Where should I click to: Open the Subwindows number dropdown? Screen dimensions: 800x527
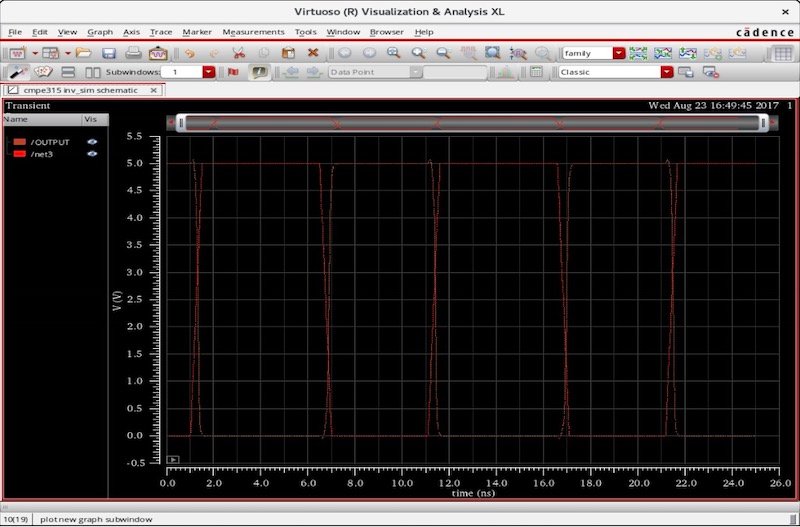tap(209, 72)
